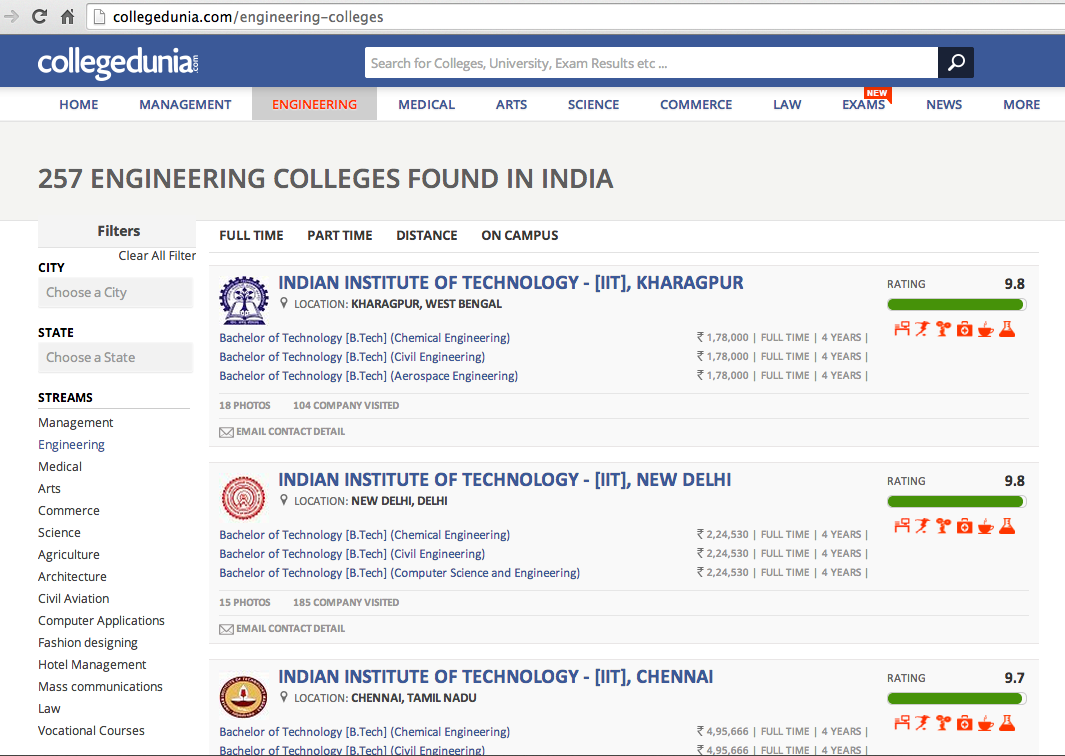Open IIT New Delhi college title link

505,480
